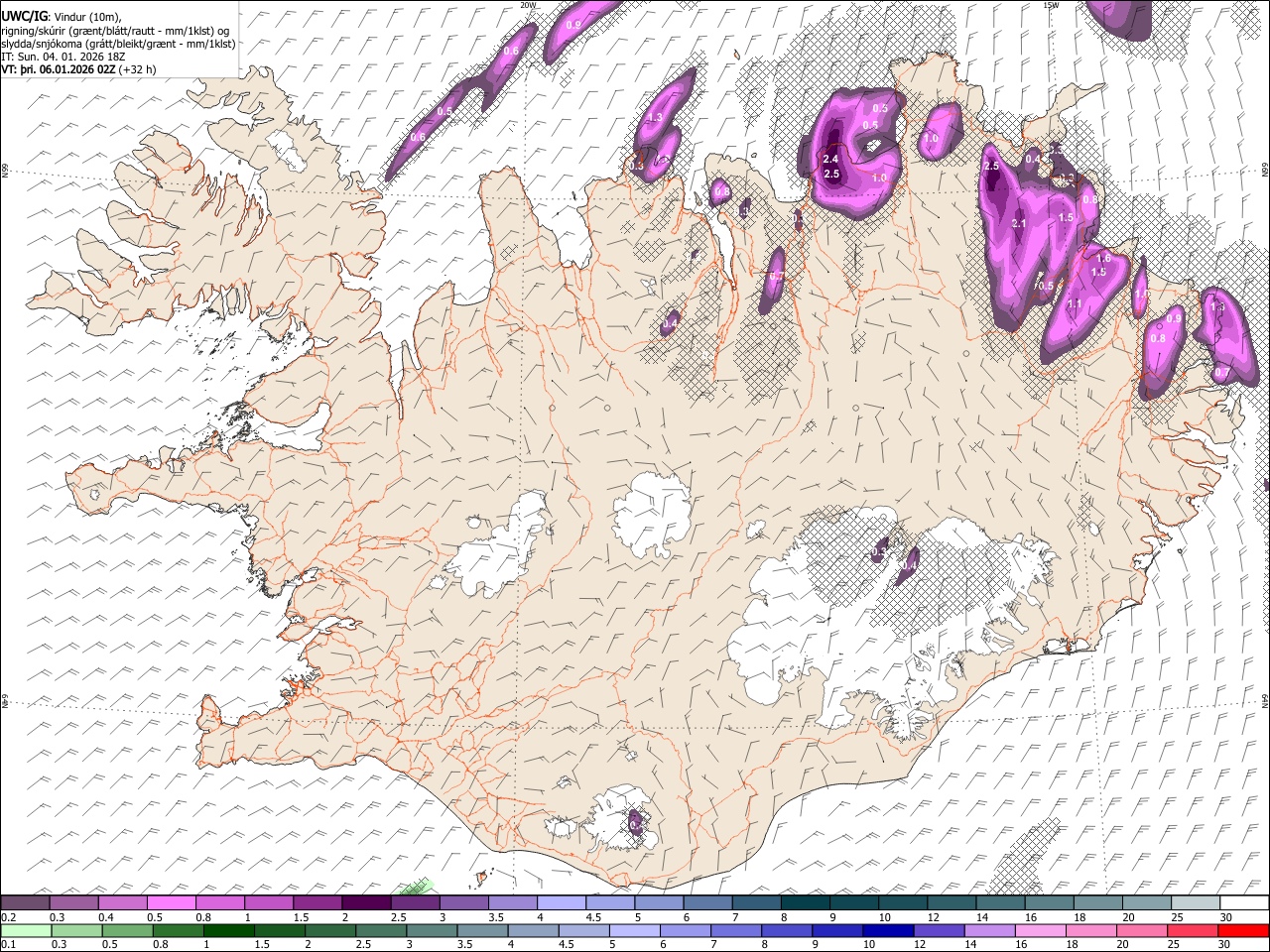1270x952 pixels.
Task: Pick the darkest purple upper swatch starting at 2
Action: 366,903
